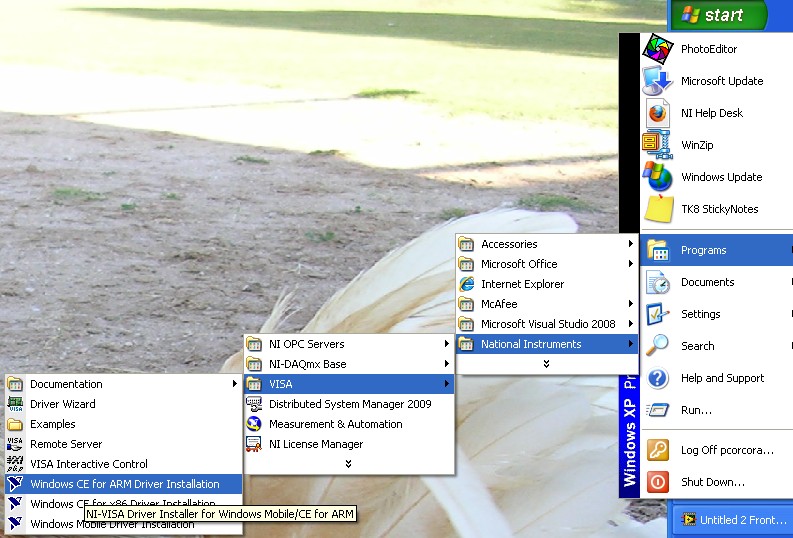Screen dimensions: 793x538
Task: Launch Distributed System Manager 2009 icon
Action: pos(254,404)
